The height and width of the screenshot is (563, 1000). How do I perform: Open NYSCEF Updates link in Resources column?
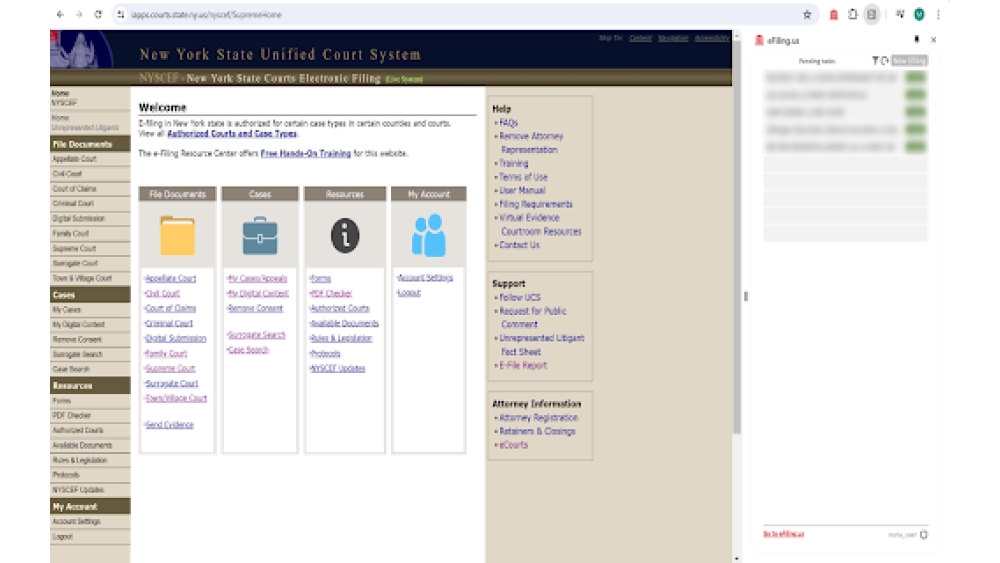click(x=338, y=369)
